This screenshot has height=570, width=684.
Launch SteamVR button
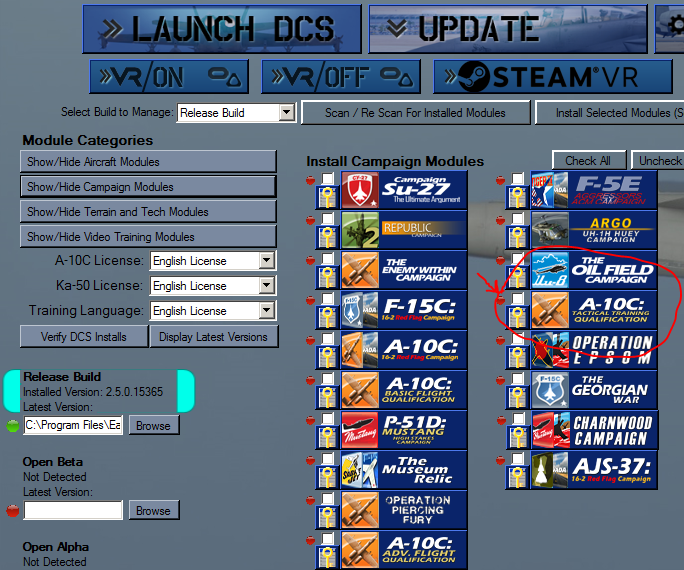[x=553, y=77]
